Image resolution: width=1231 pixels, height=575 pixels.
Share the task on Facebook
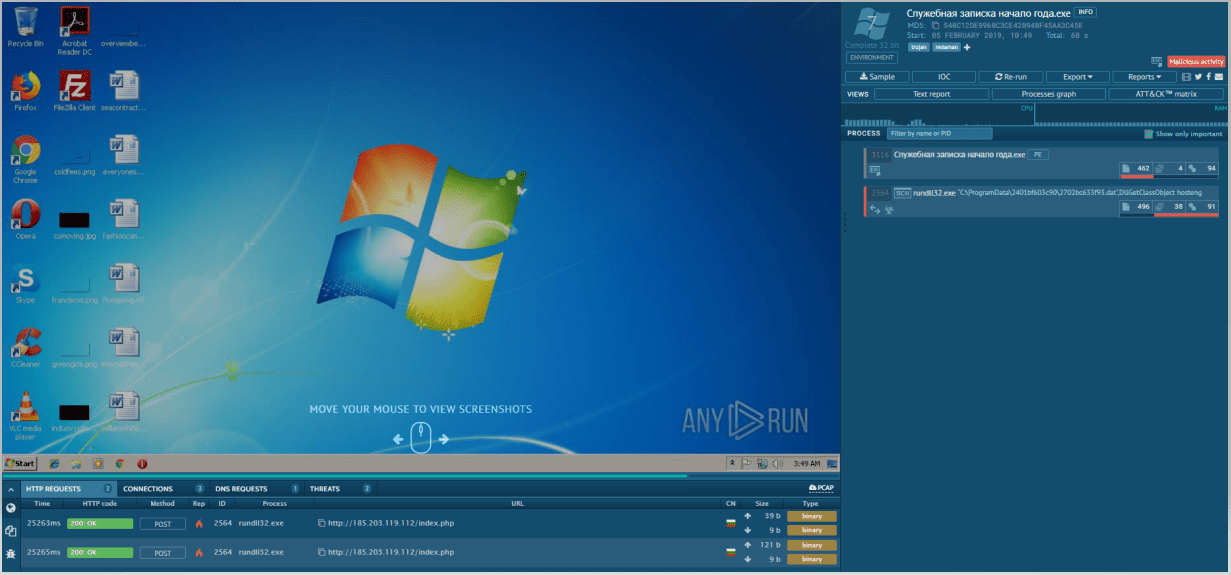tap(1208, 77)
